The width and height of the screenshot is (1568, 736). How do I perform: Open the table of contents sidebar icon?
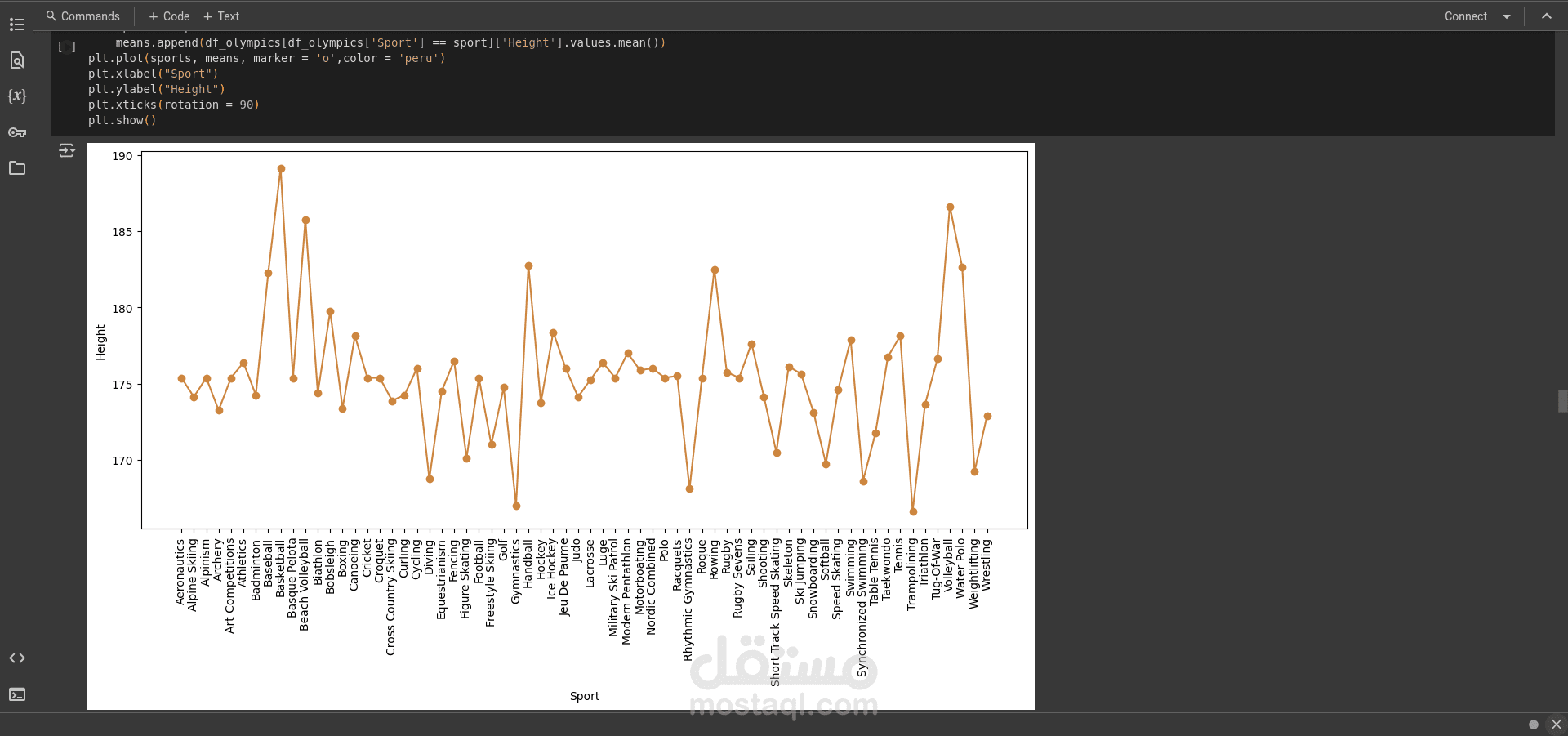point(17,25)
